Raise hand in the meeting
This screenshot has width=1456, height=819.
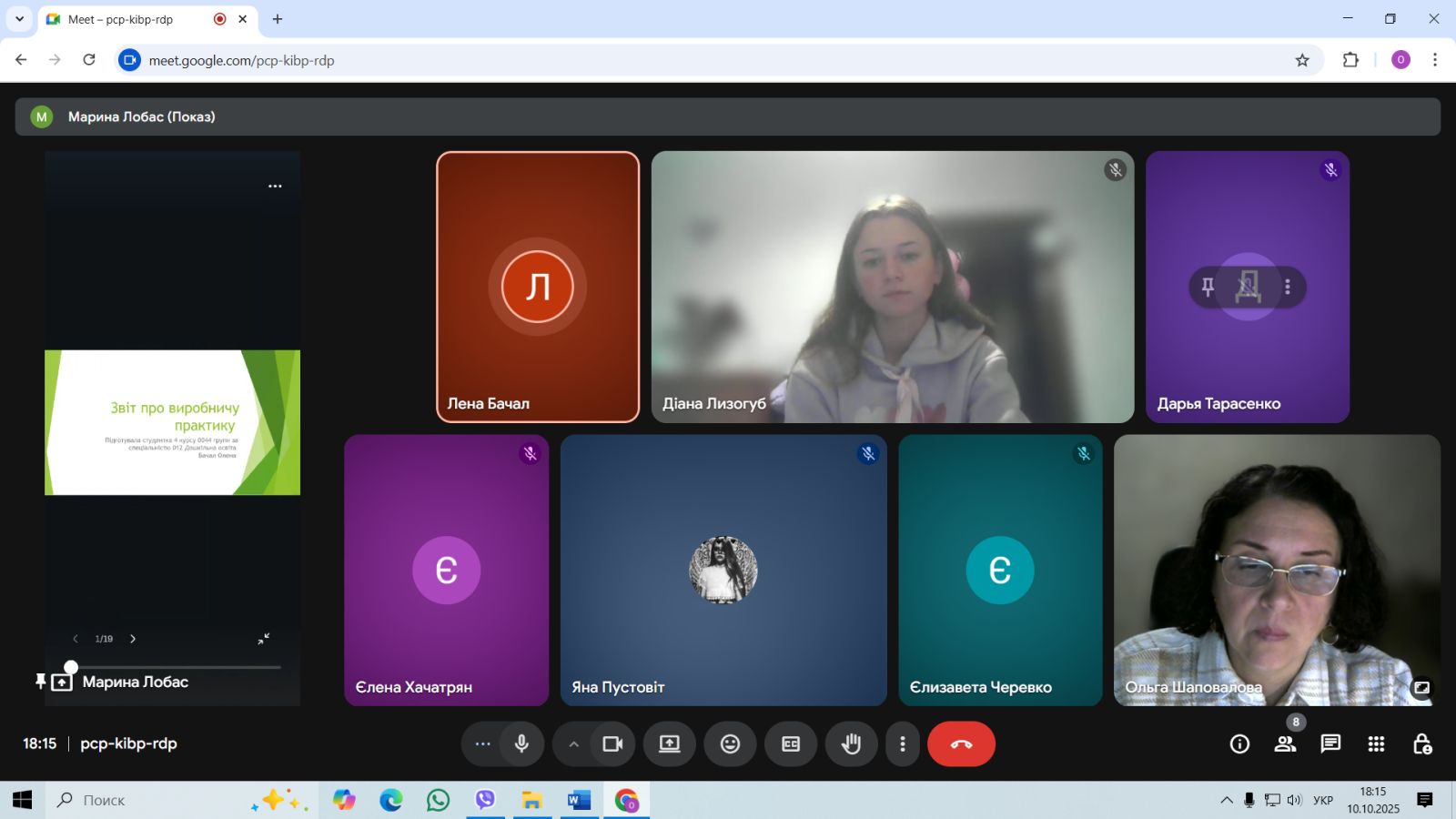[x=851, y=743]
